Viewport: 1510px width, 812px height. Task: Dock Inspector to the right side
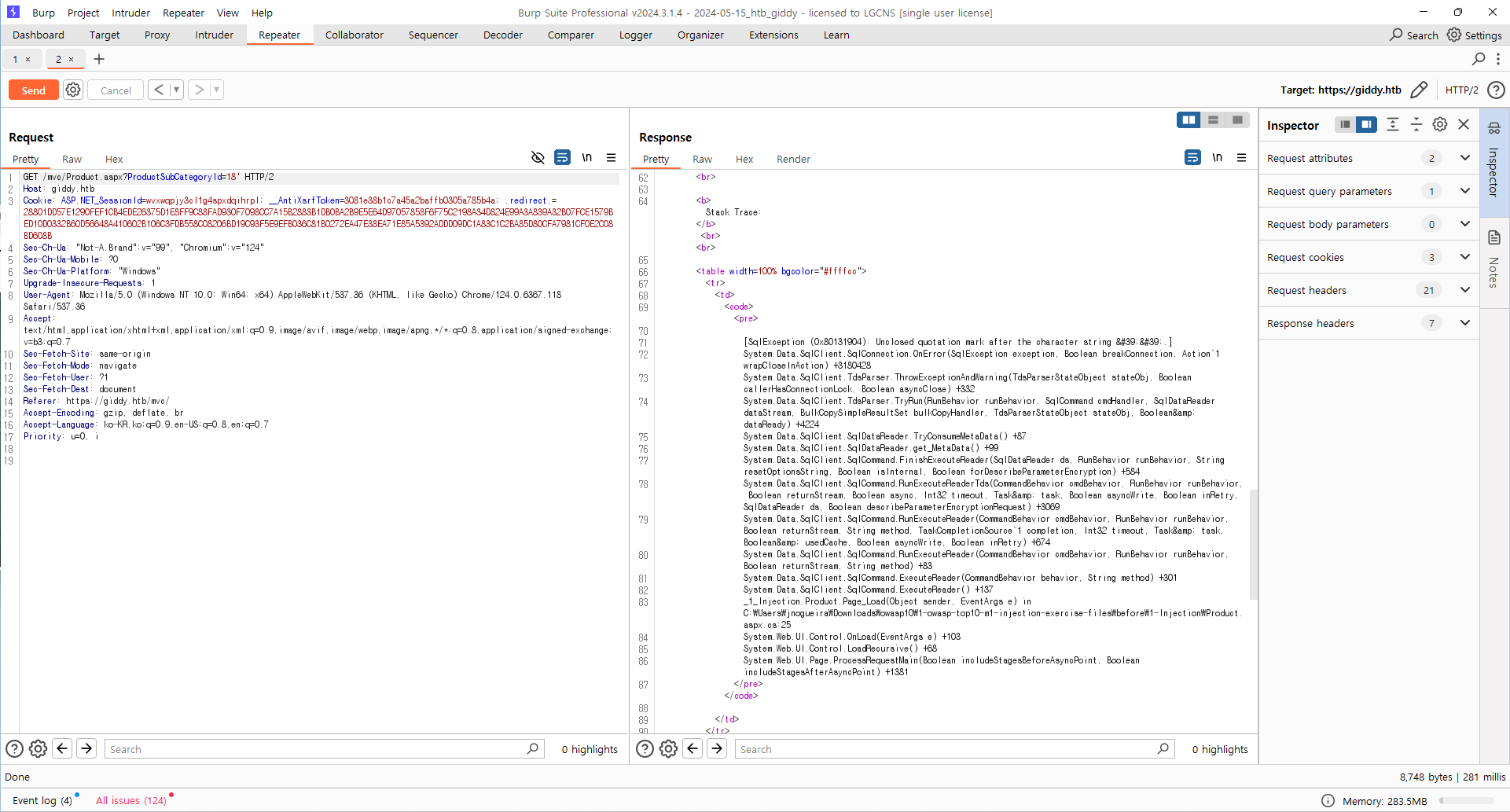point(1367,124)
